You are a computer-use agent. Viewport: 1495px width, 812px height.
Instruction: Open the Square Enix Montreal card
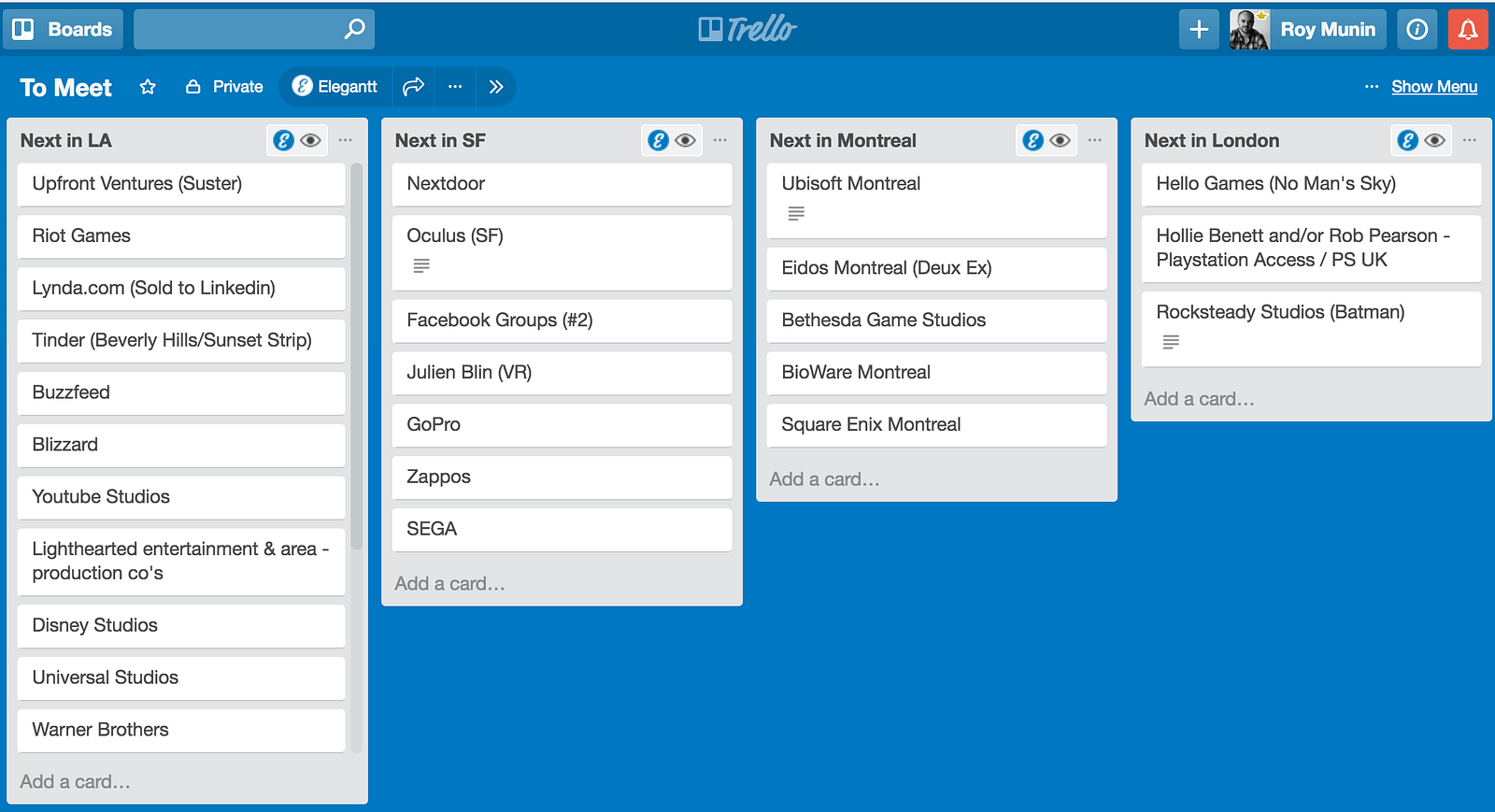coord(936,425)
